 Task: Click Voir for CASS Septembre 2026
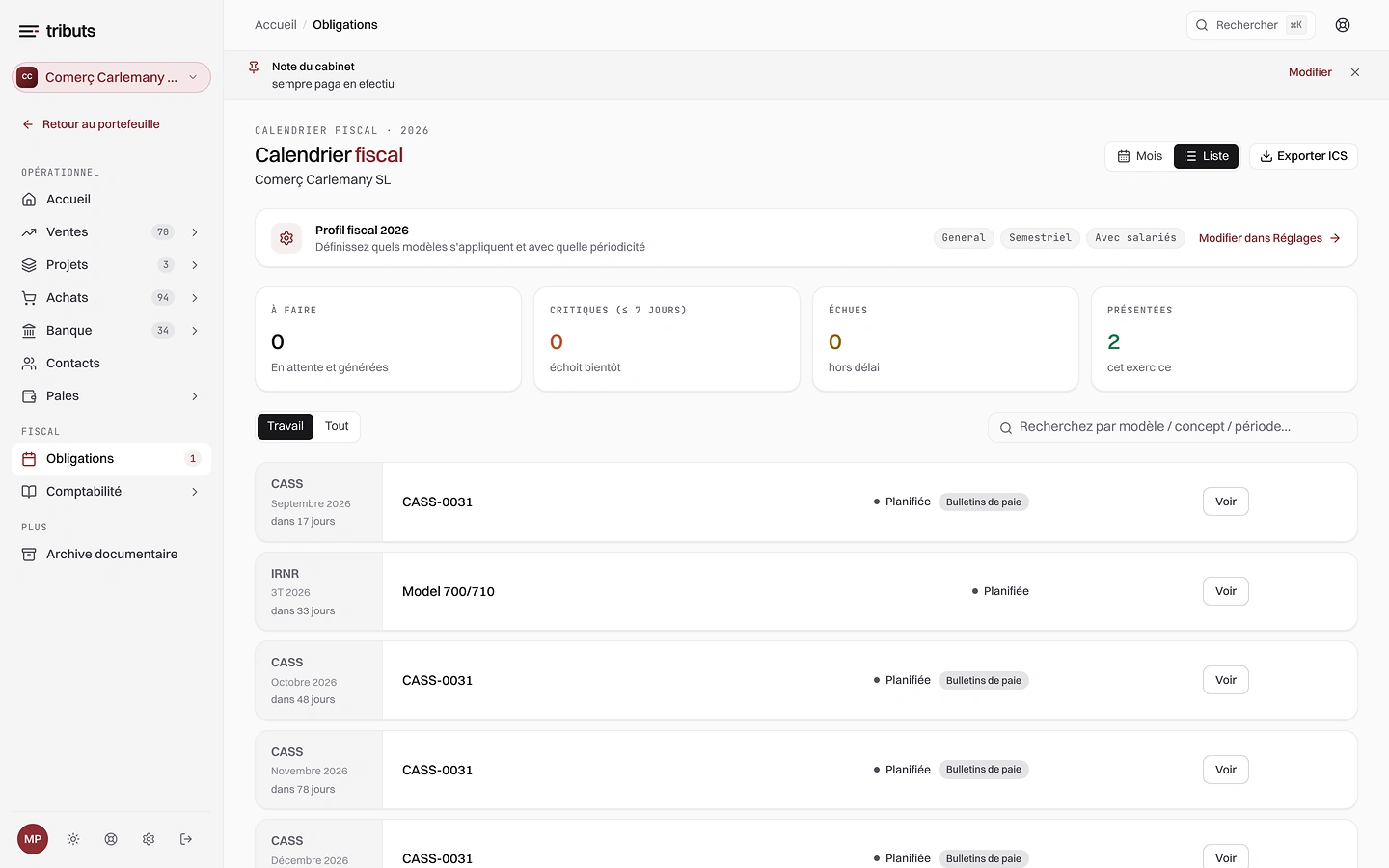click(1226, 502)
